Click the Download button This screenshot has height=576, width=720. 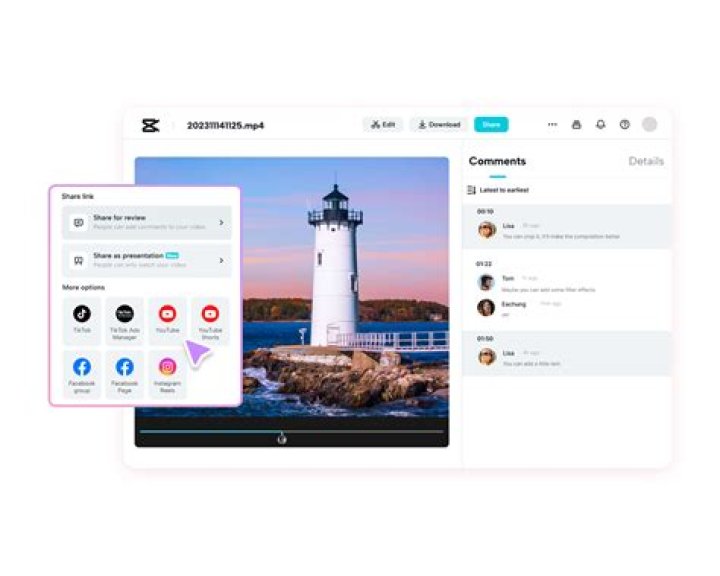click(x=439, y=124)
